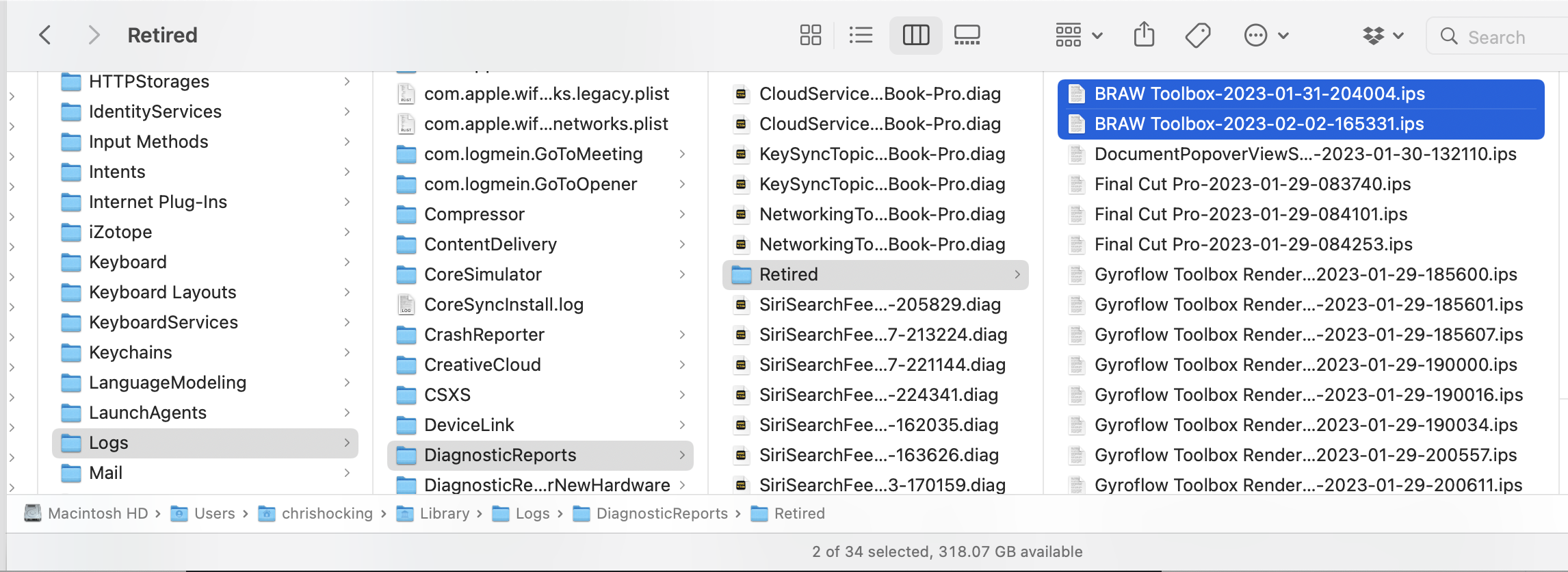Open the Group By dropdown
The width and height of the screenshot is (1568, 572).
pos(1078,35)
